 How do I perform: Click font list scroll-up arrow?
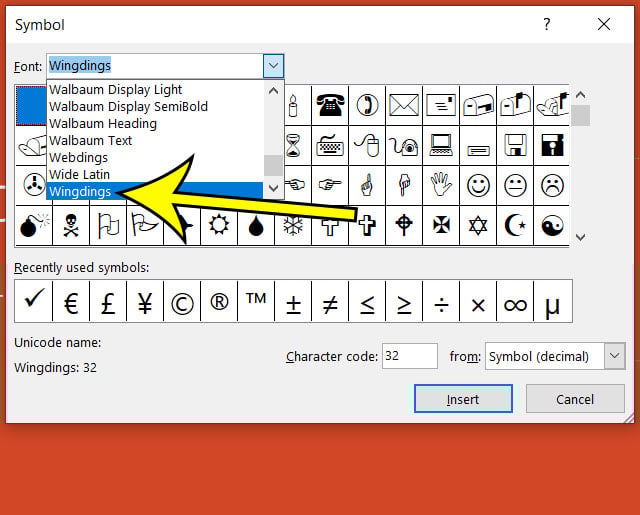[x=273, y=91]
